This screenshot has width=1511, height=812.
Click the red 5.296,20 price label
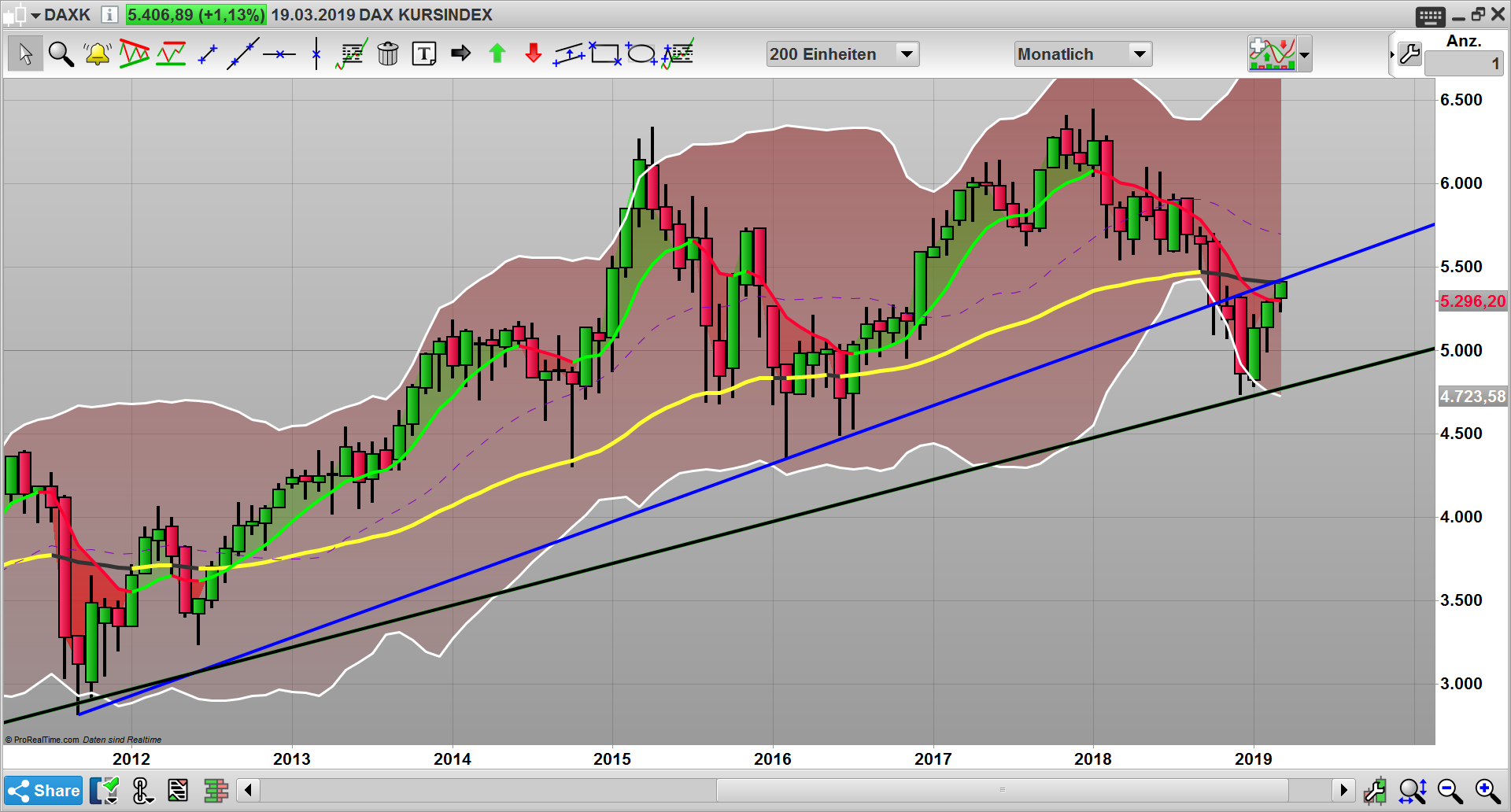tap(1472, 301)
